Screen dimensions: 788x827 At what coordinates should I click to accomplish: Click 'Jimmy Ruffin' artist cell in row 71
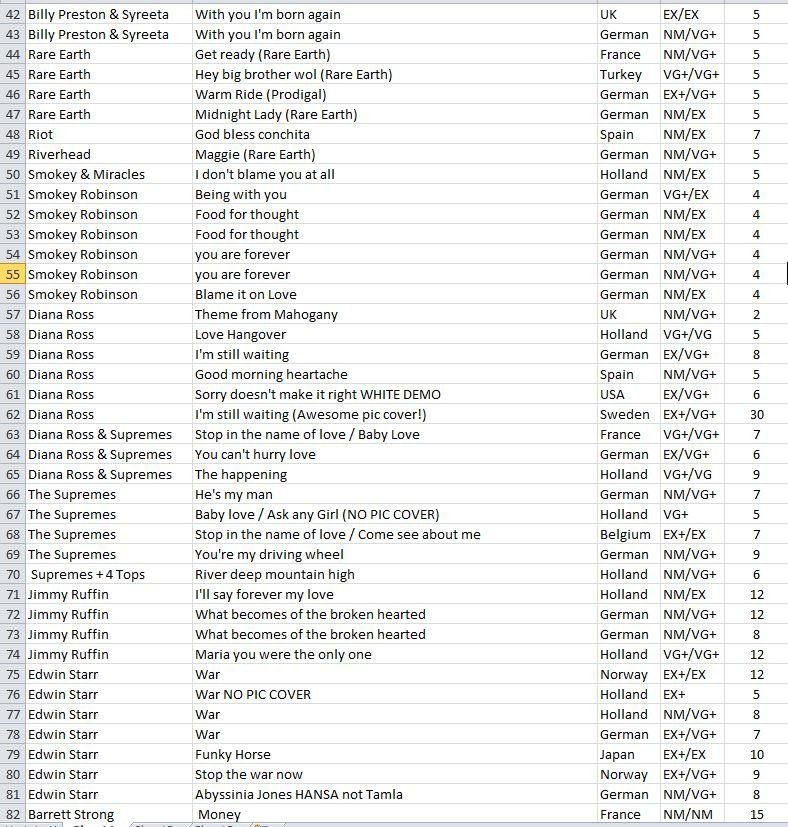[x=108, y=594]
